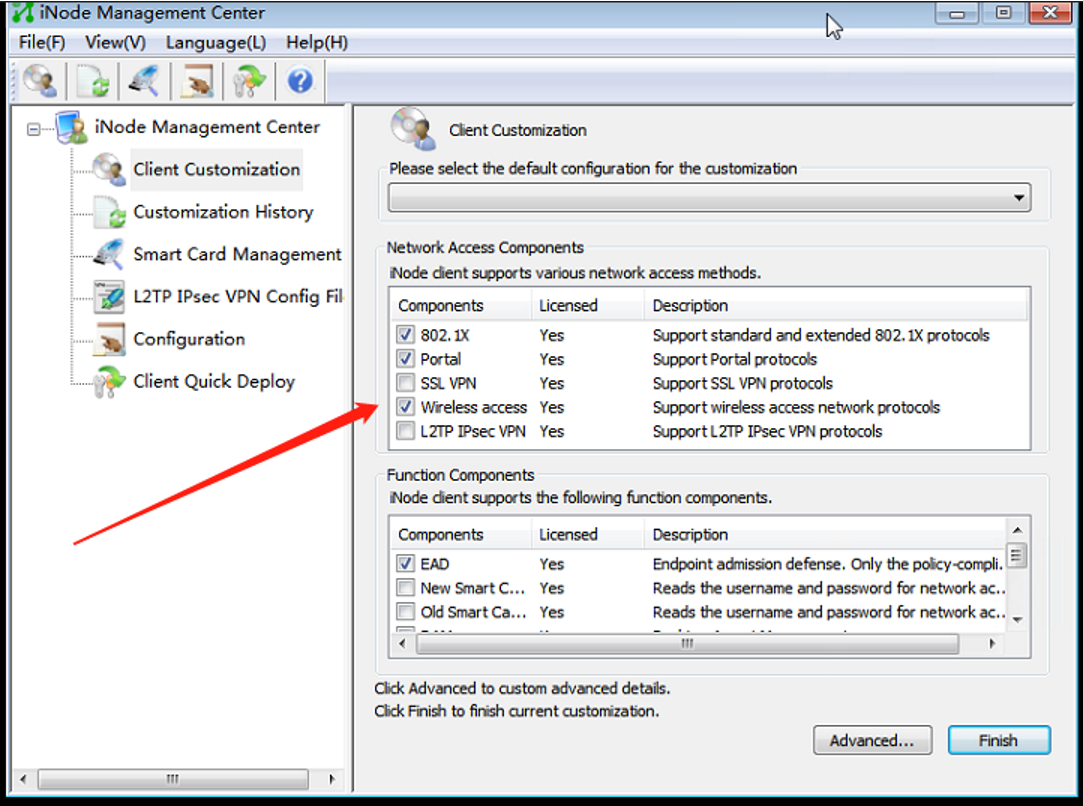Viewport: 1083px width, 806px height.
Task: Click the Client Customization tree node icon
Action: point(108,169)
